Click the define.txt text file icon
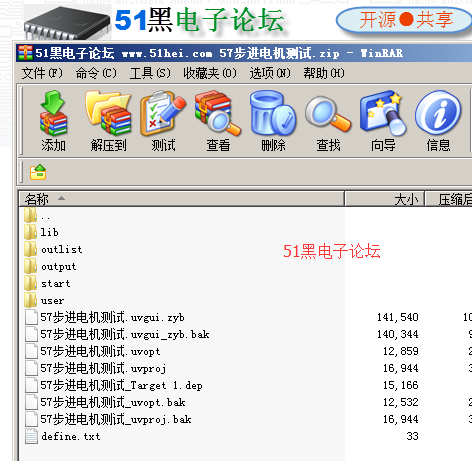 pyautogui.click(x=31, y=436)
